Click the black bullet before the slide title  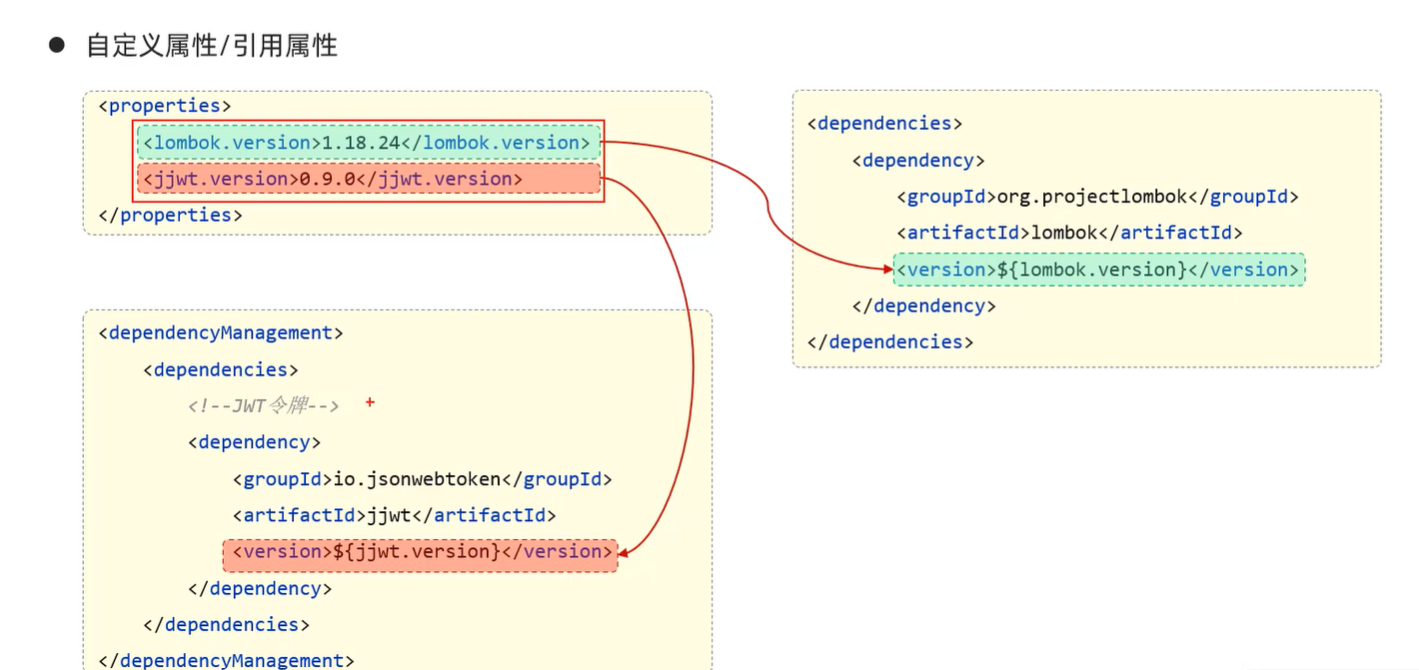(x=57, y=45)
